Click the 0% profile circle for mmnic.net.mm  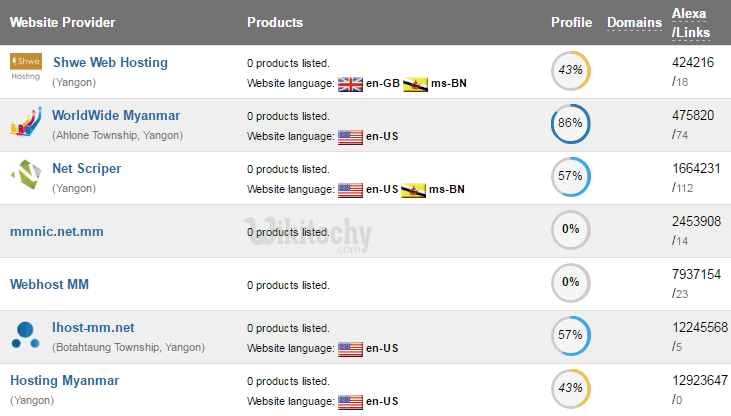coord(570,229)
